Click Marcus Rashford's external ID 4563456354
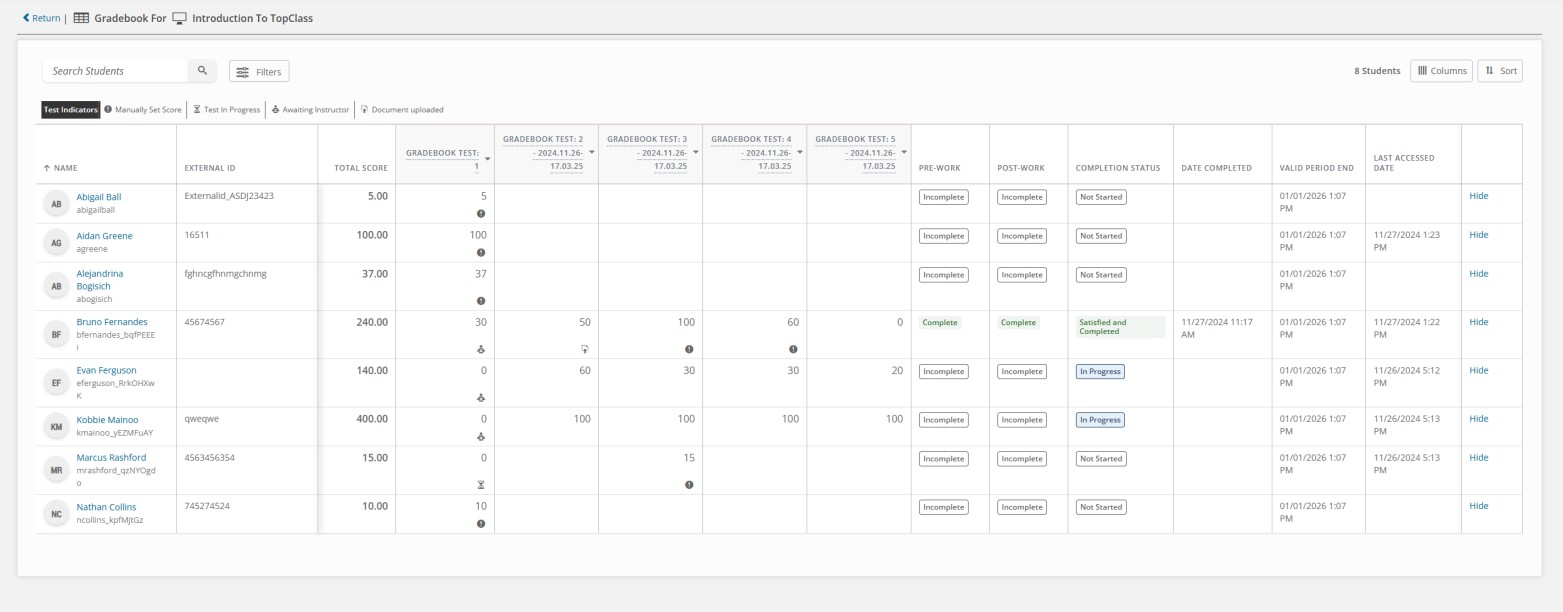 210,458
